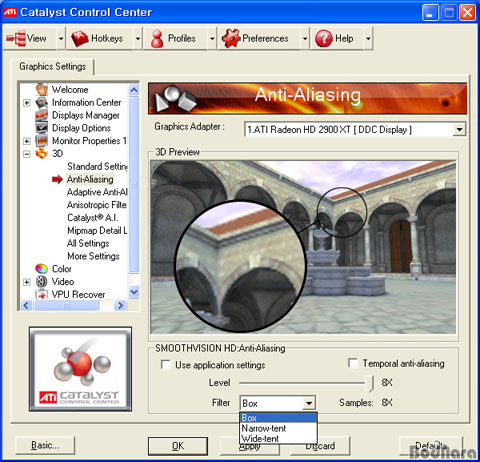
Task: Select Adaptive Anti-Aliasing in the tree
Action: tap(97, 192)
